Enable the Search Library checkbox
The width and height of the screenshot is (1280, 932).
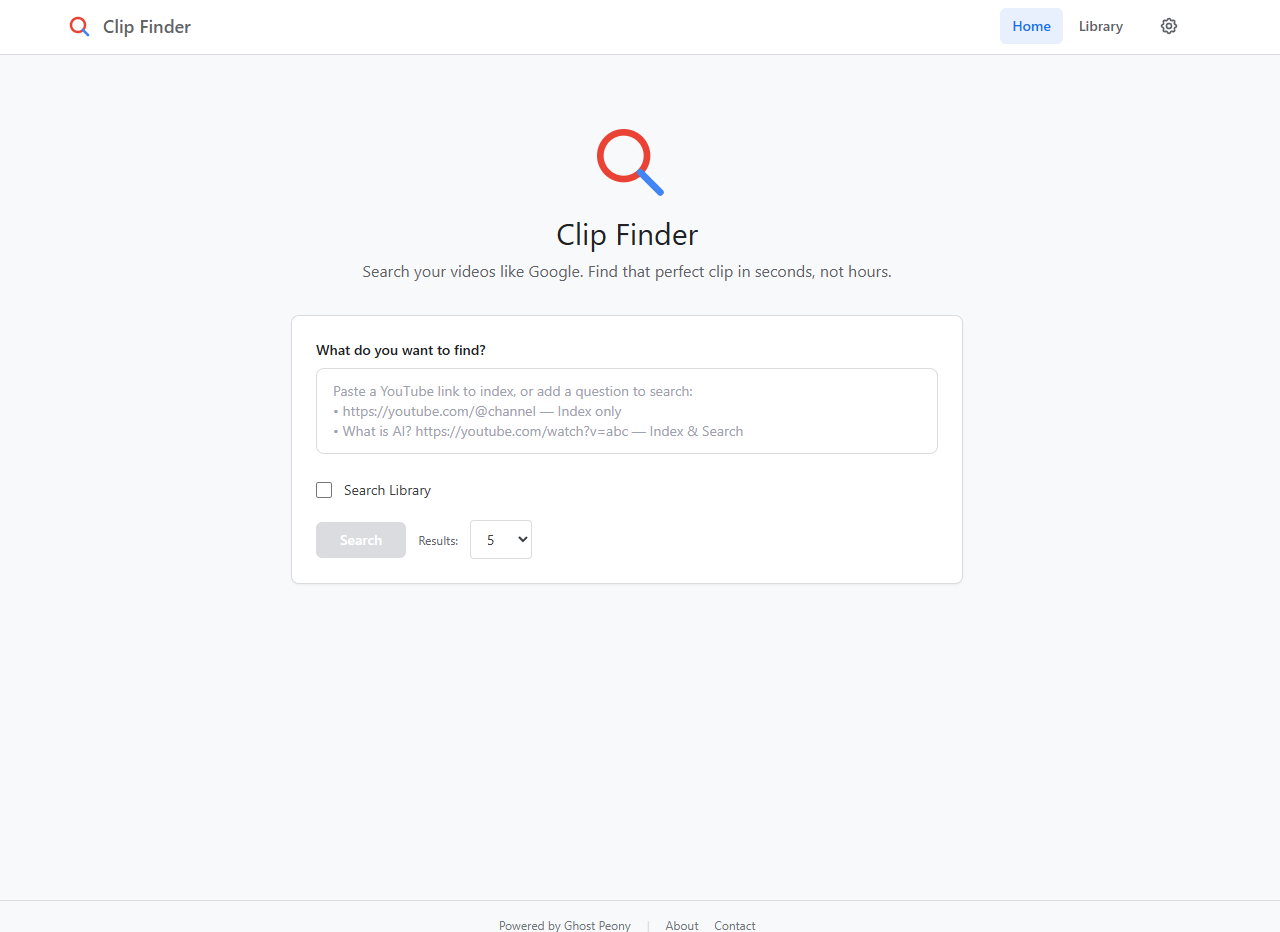324,490
